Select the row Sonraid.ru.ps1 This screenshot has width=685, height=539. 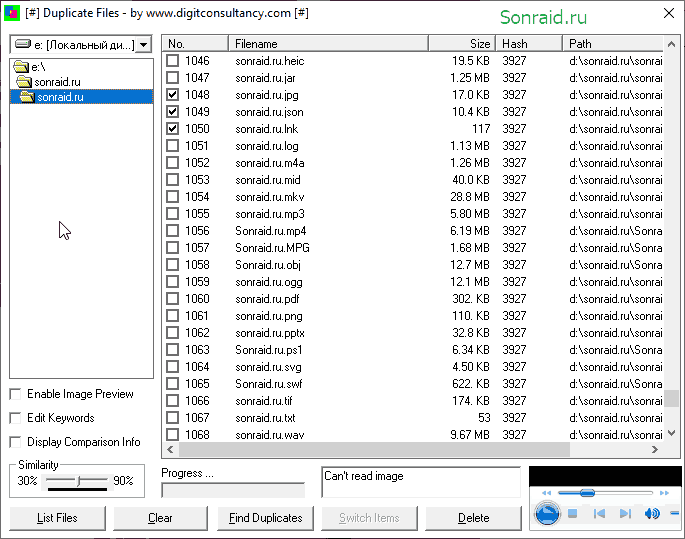(413, 350)
